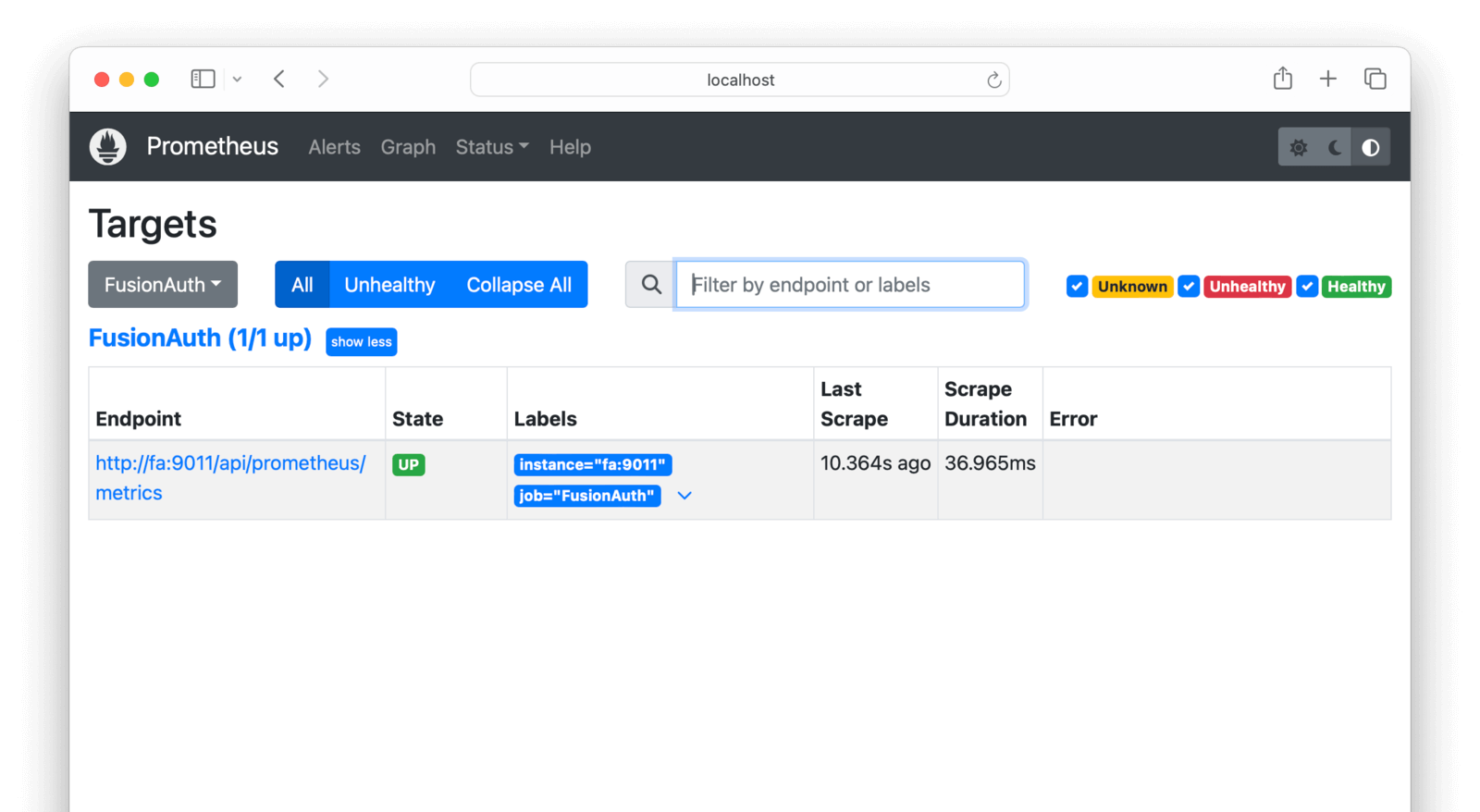Expand discovered labels chevron in Labels column
The image size is (1480, 812).
[684, 496]
